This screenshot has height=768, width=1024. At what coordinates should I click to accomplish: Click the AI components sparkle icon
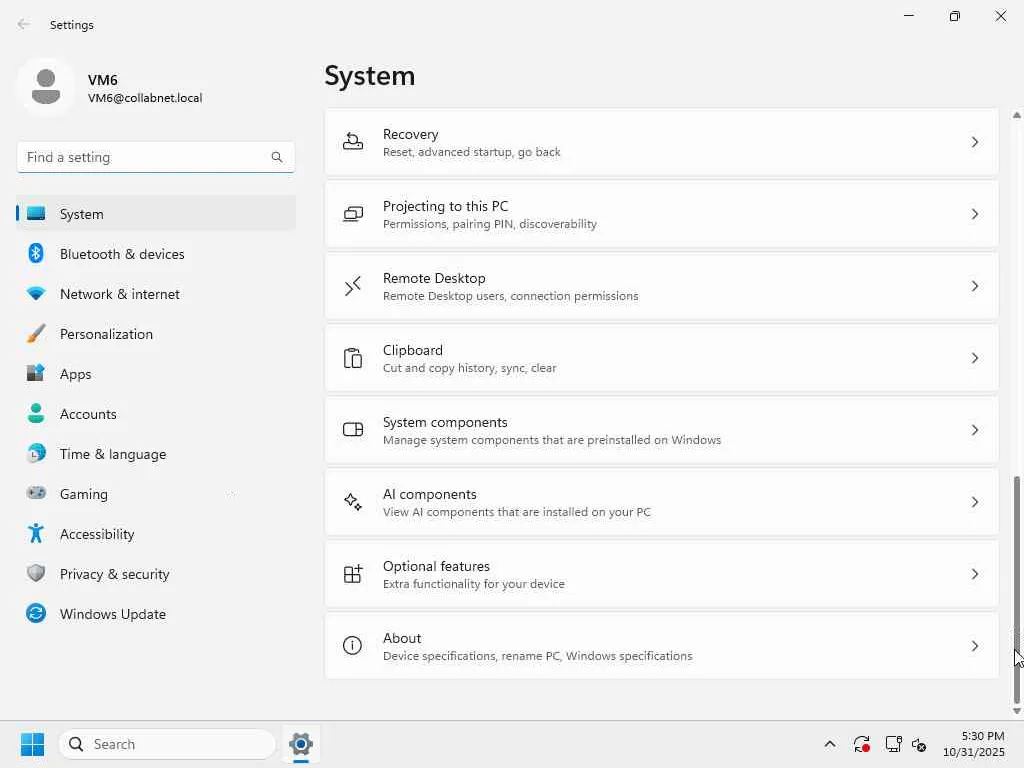coord(353,502)
